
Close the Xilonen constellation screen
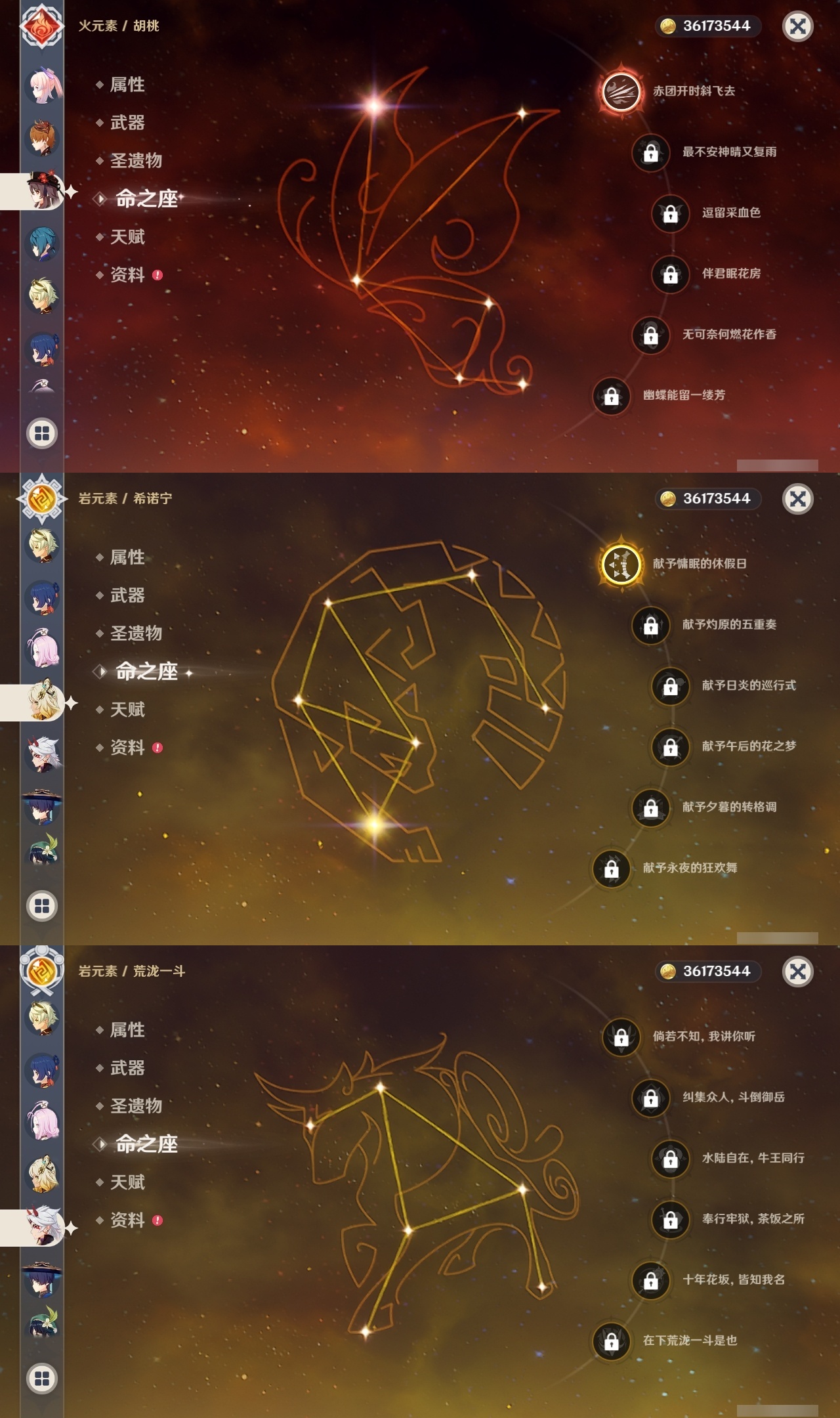click(798, 499)
